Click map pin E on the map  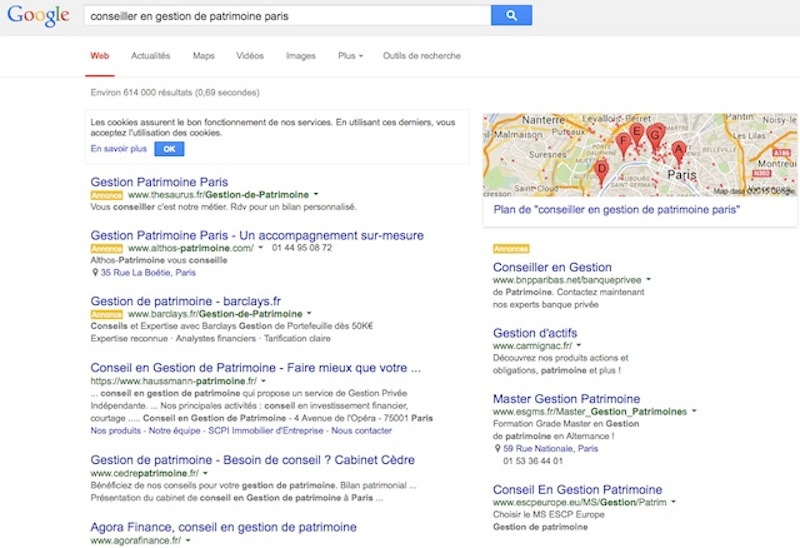coord(636,134)
